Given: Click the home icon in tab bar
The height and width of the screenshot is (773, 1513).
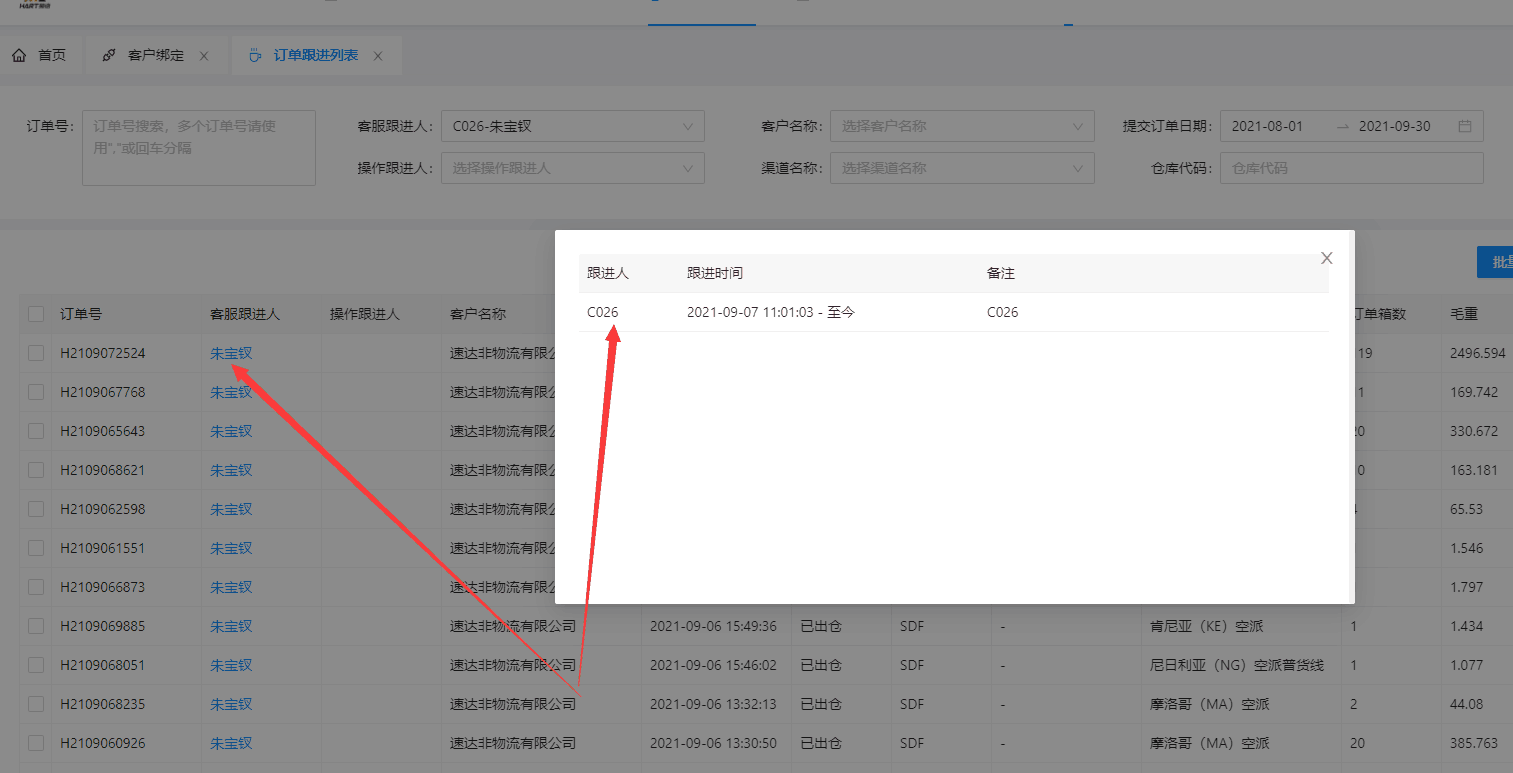Looking at the screenshot, I should 19,56.
